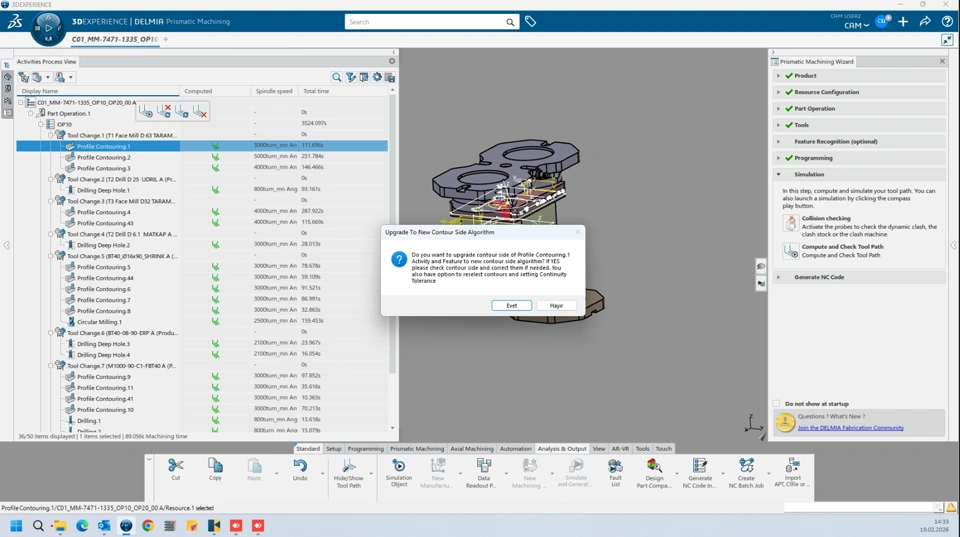Open Google Chrome from the taskbar
Viewport: 960px width, 537px height.
(x=148, y=525)
